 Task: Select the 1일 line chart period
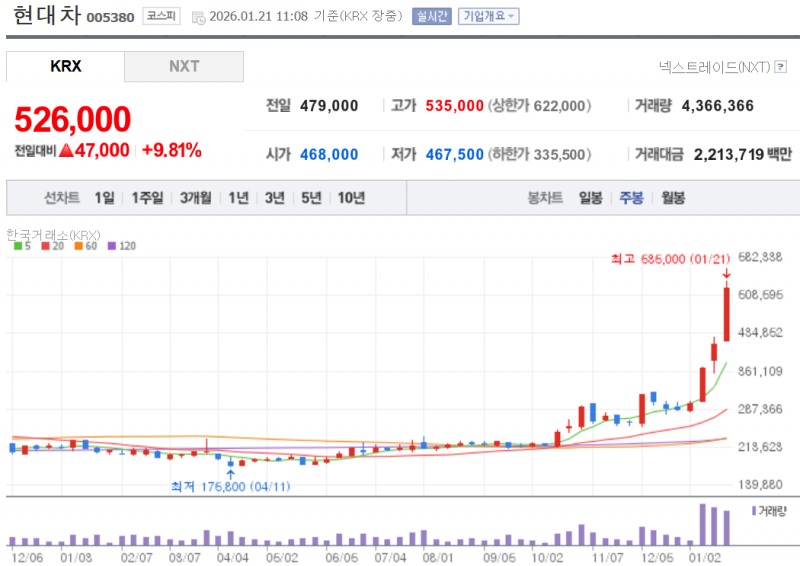point(105,198)
